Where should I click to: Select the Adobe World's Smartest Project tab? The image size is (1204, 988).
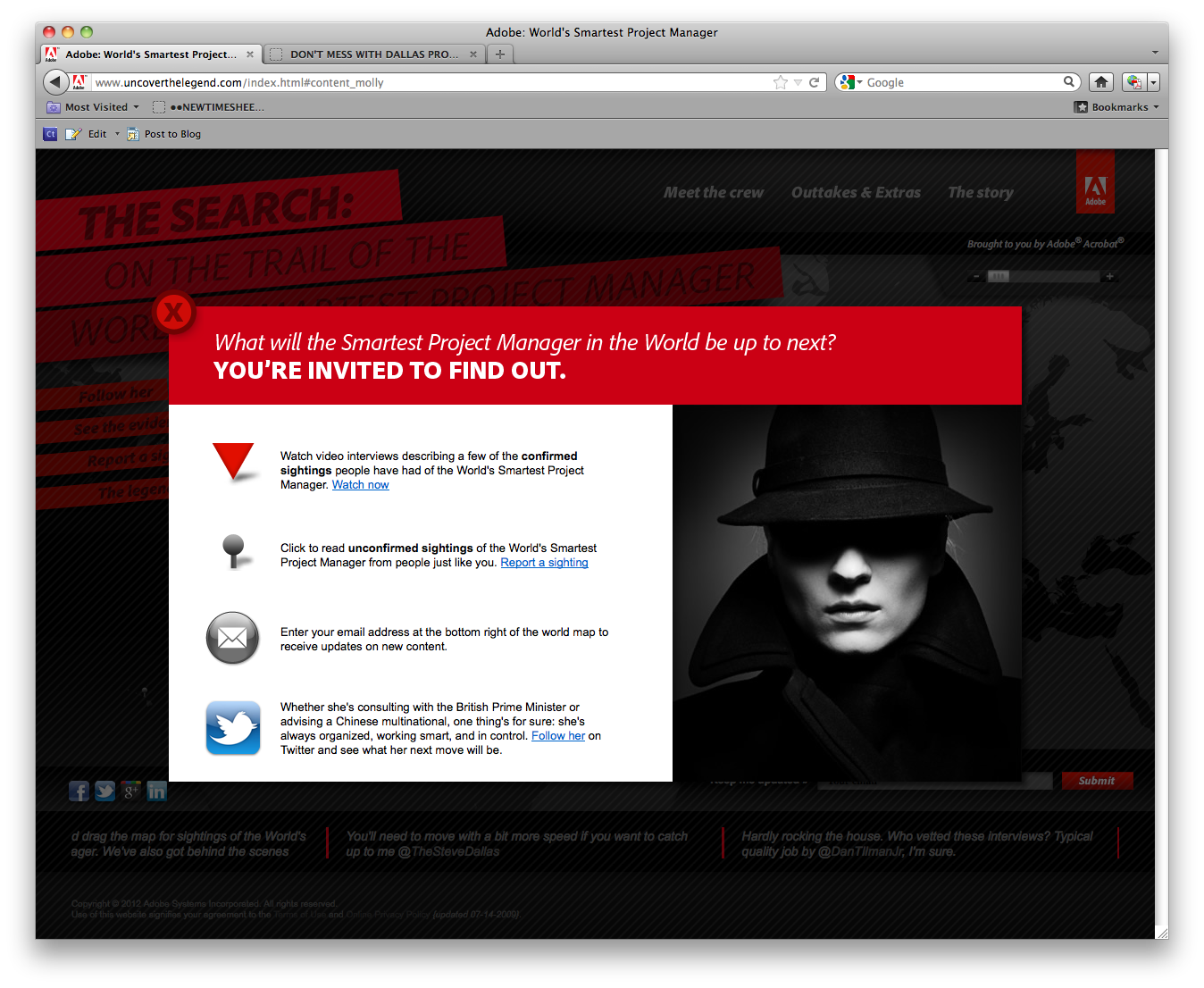click(151, 54)
